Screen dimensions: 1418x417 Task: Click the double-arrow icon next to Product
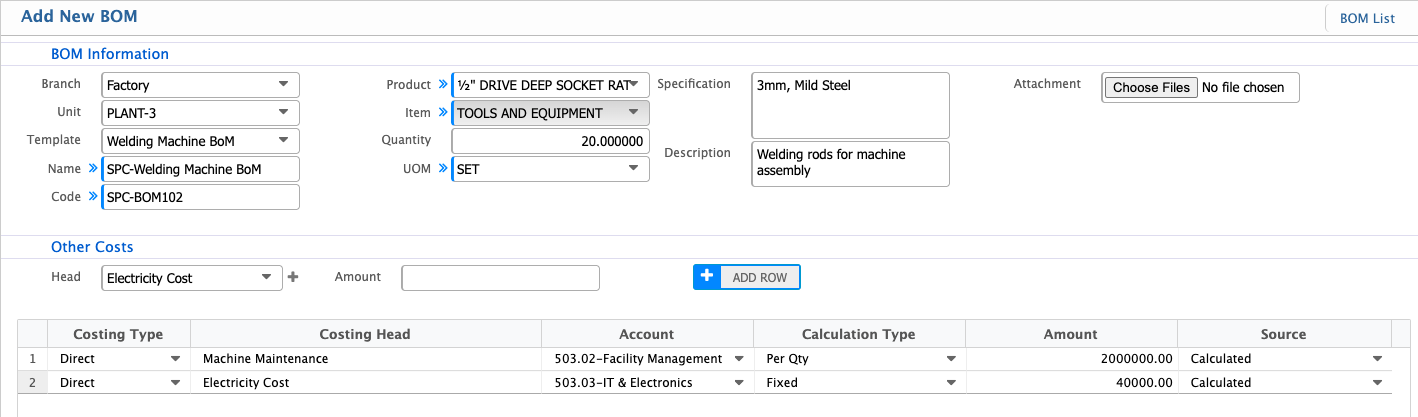443,85
